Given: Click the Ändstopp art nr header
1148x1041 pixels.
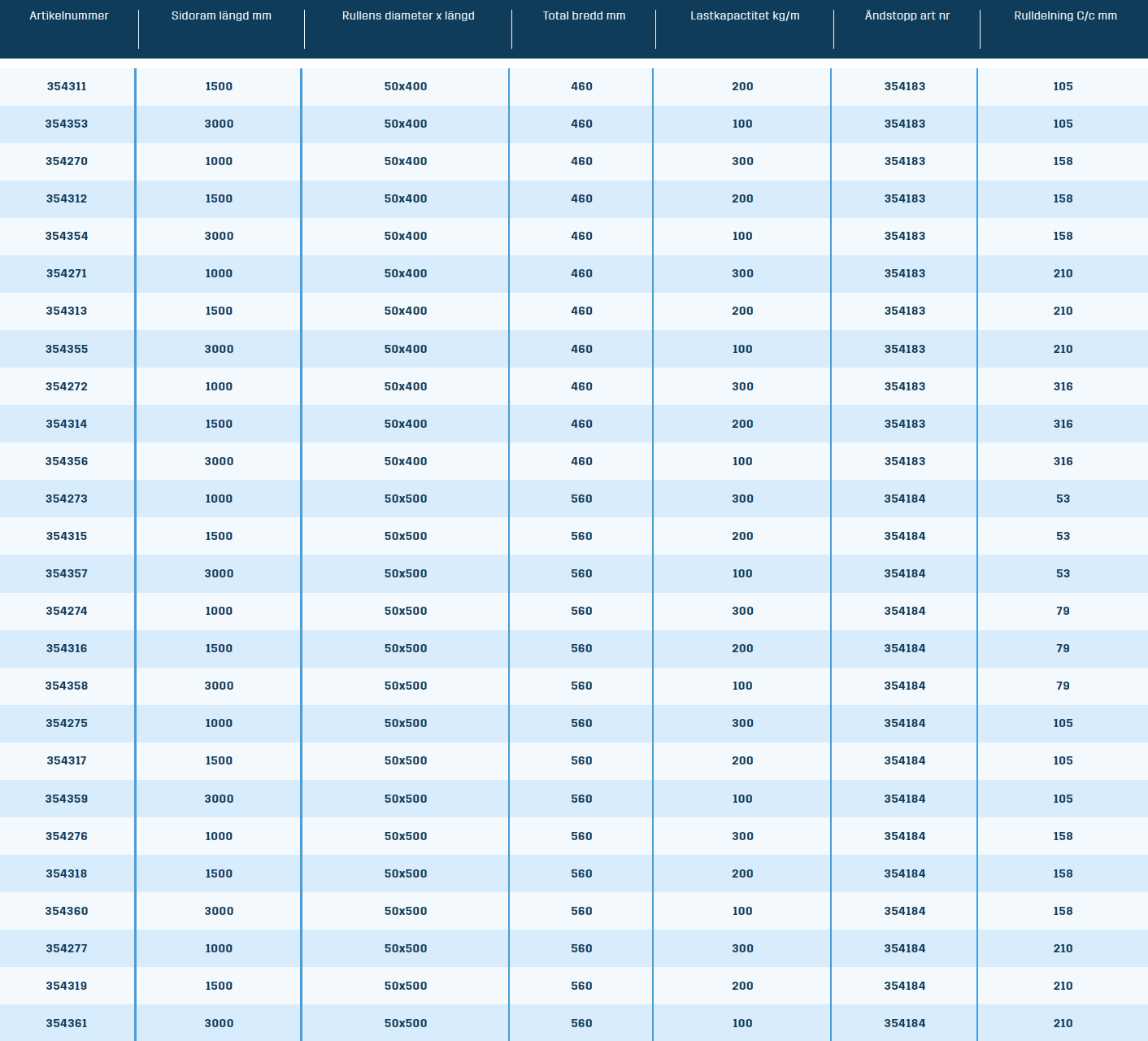Looking at the screenshot, I should pyautogui.click(x=907, y=15).
